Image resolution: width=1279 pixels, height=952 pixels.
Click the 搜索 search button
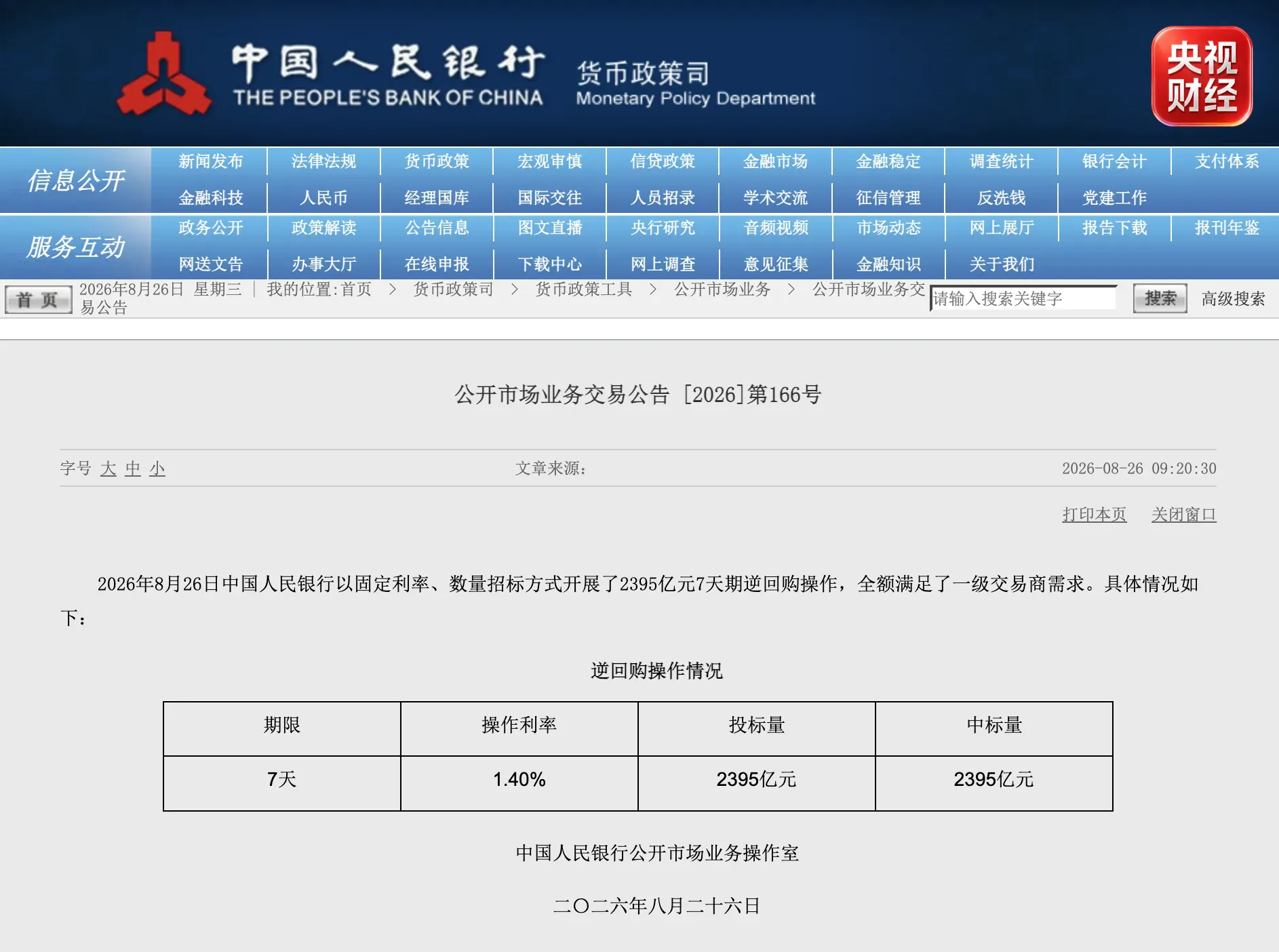1160,298
